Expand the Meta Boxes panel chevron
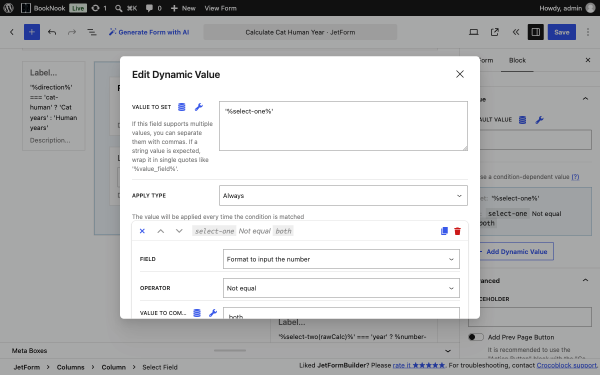Screen dimensions: 600x375 [x=448, y=351]
